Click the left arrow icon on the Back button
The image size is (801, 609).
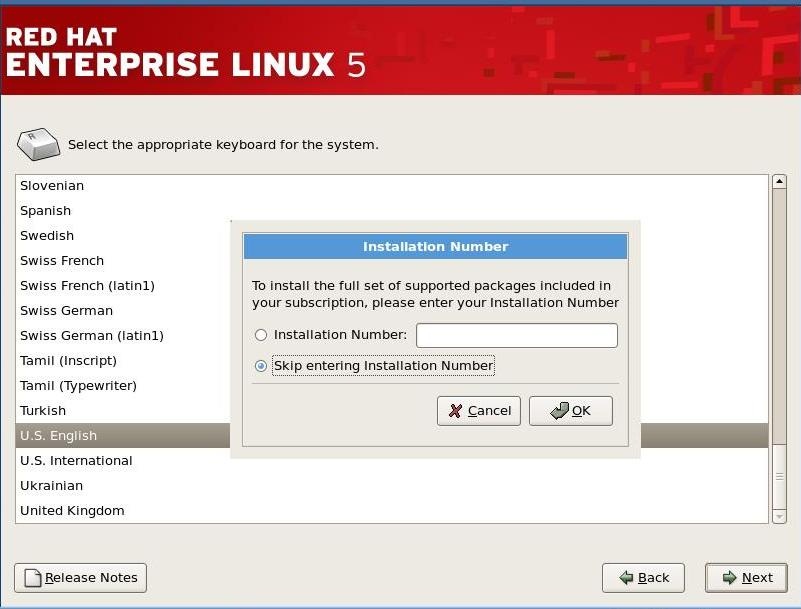tap(624, 577)
